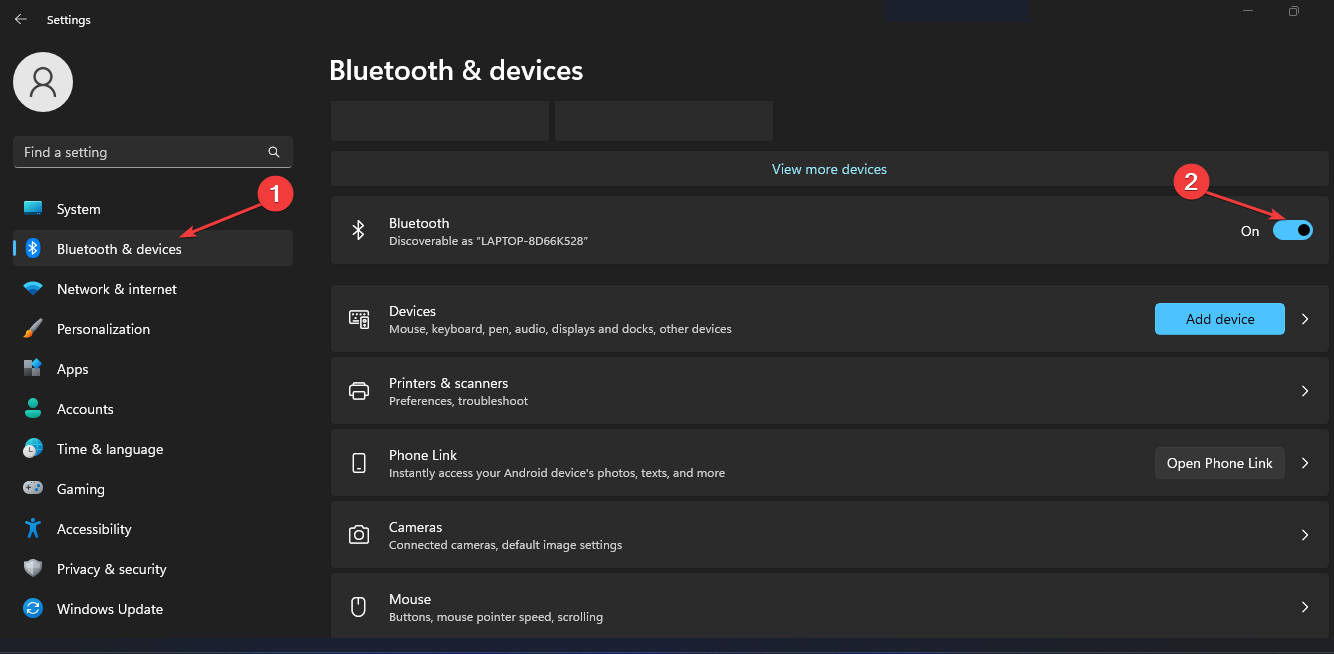Image resolution: width=1334 pixels, height=654 pixels.
Task: Open the Apps settings category
Action: coord(73,369)
